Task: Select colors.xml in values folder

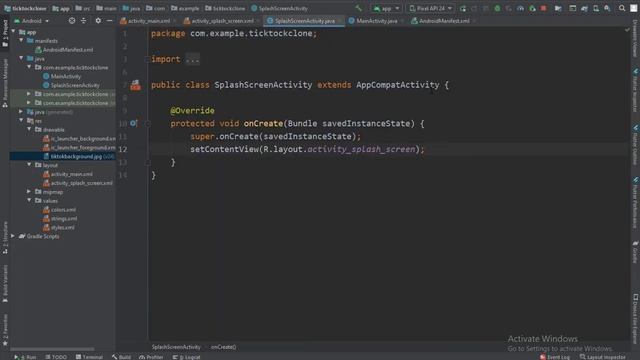Action: coord(60,210)
